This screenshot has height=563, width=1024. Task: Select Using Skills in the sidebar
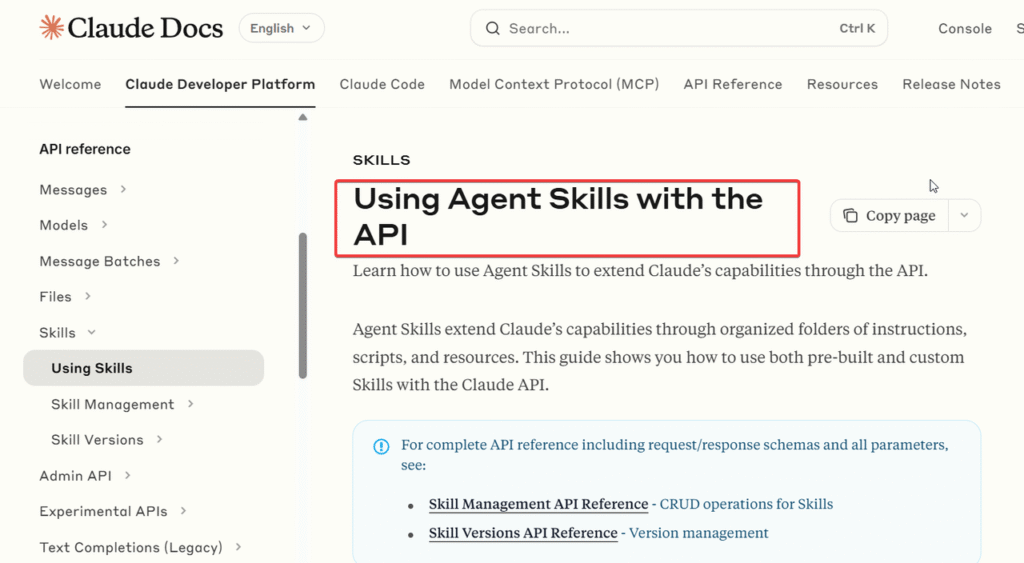click(x=92, y=369)
